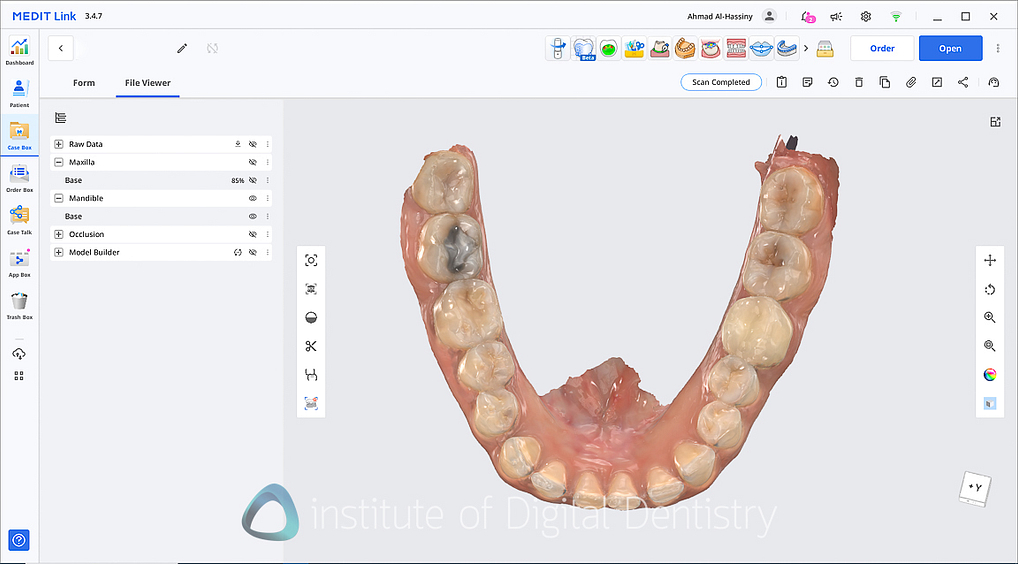1018x564 pixels.
Task: Toggle Maxilla visibility eye icon
Action: (253, 162)
